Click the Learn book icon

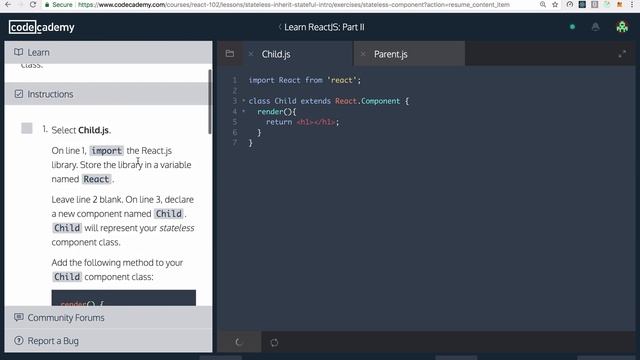[x=18, y=52]
